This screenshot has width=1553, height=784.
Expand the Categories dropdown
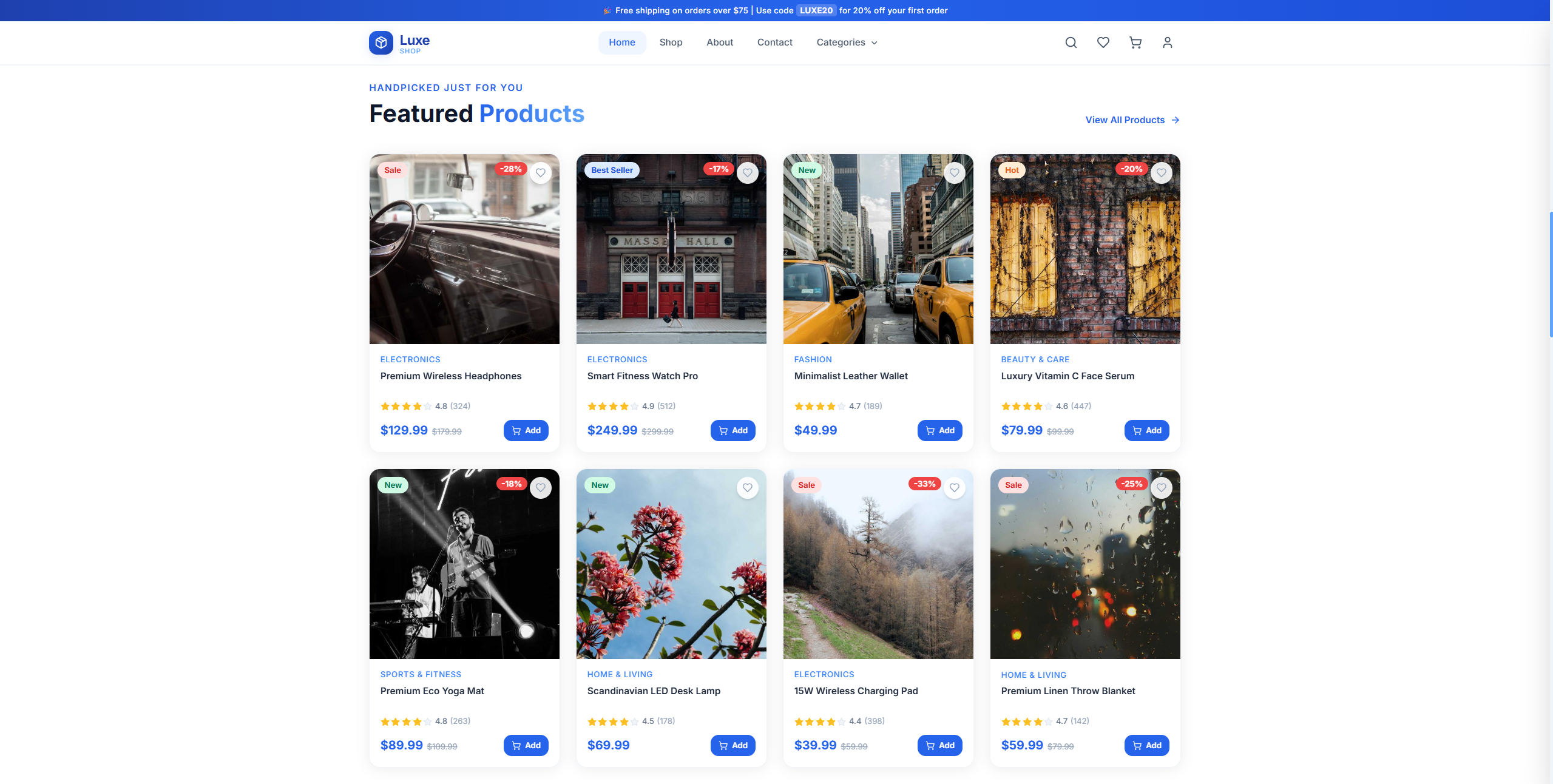tap(846, 42)
